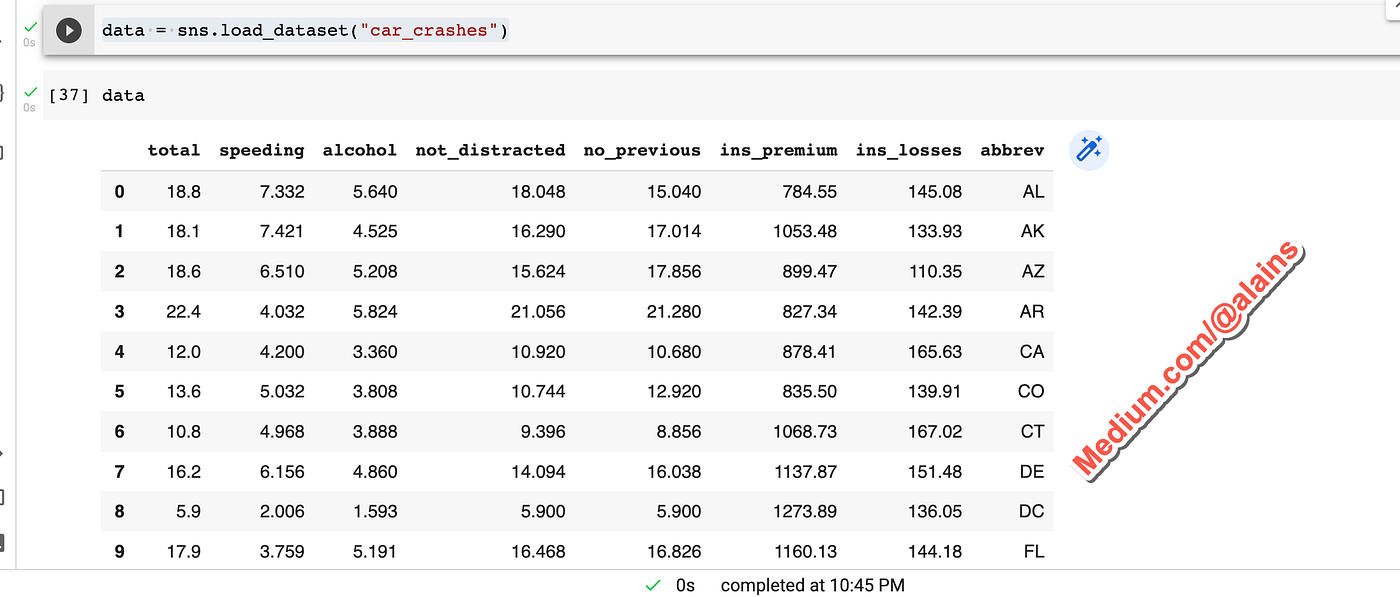Select state abbreviation AZ

pos(1033,271)
